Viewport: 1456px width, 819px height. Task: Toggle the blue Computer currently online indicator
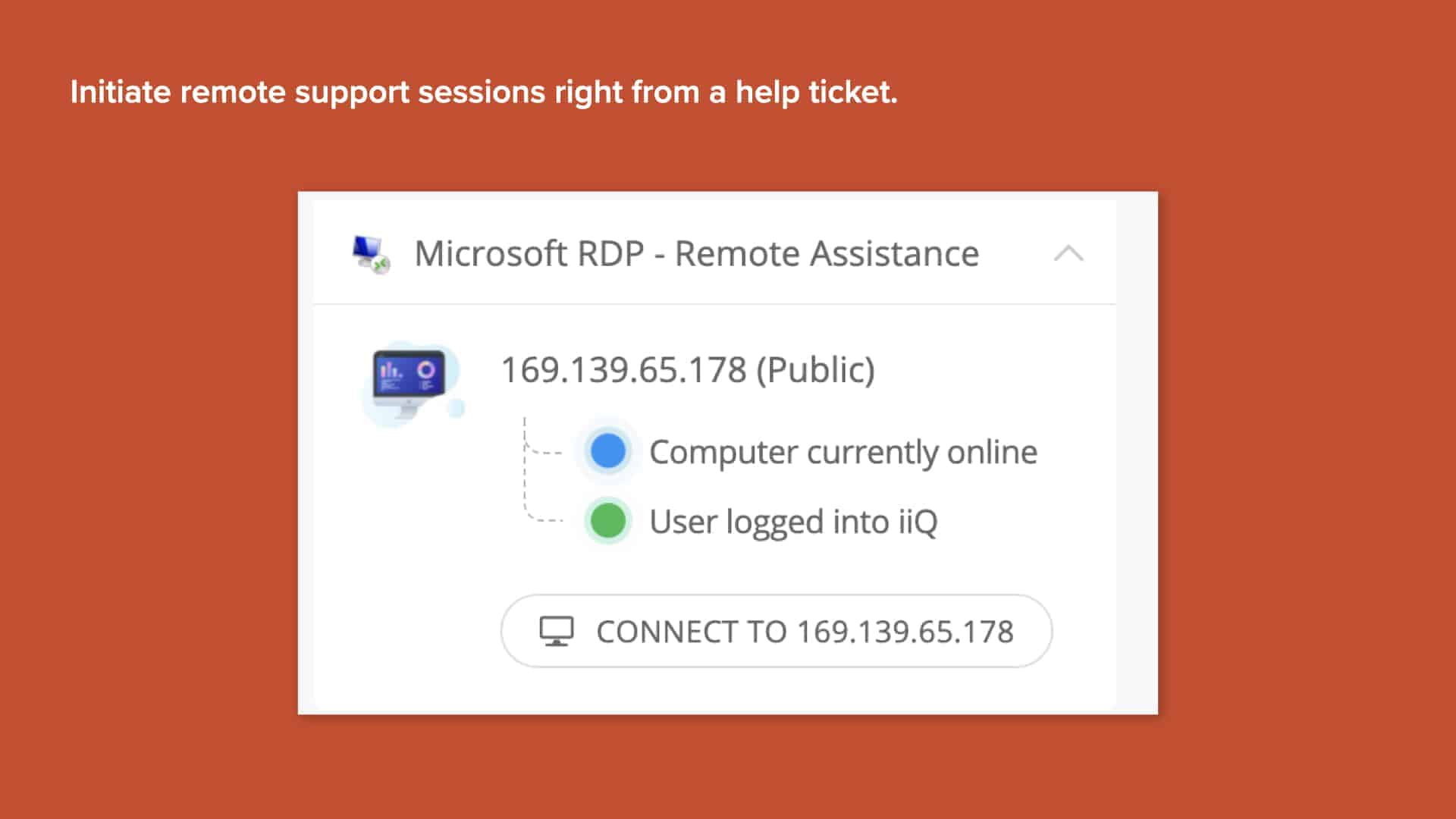607,450
